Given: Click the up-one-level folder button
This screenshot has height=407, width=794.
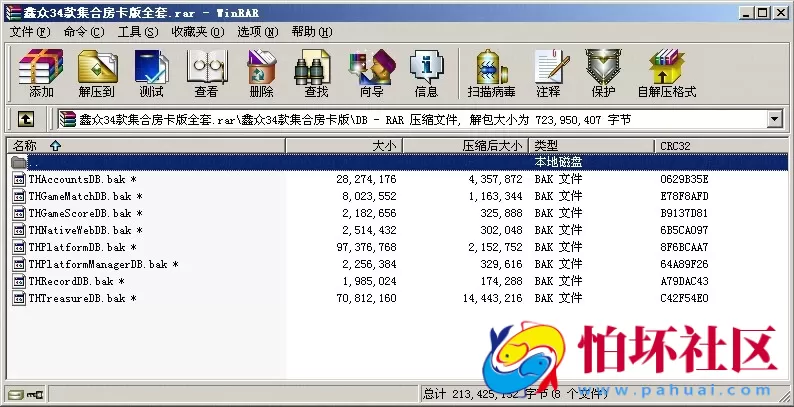Looking at the screenshot, I should pyautogui.click(x=26, y=119).
